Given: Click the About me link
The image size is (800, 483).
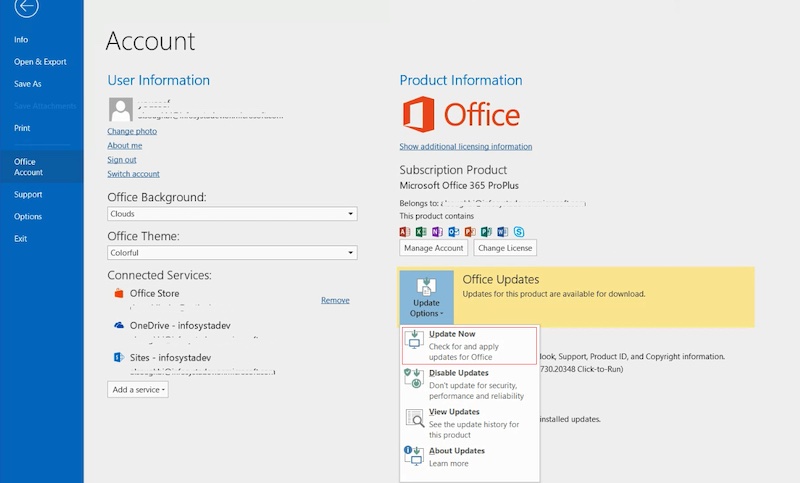Looking at the screenshot, I should 125,145.
